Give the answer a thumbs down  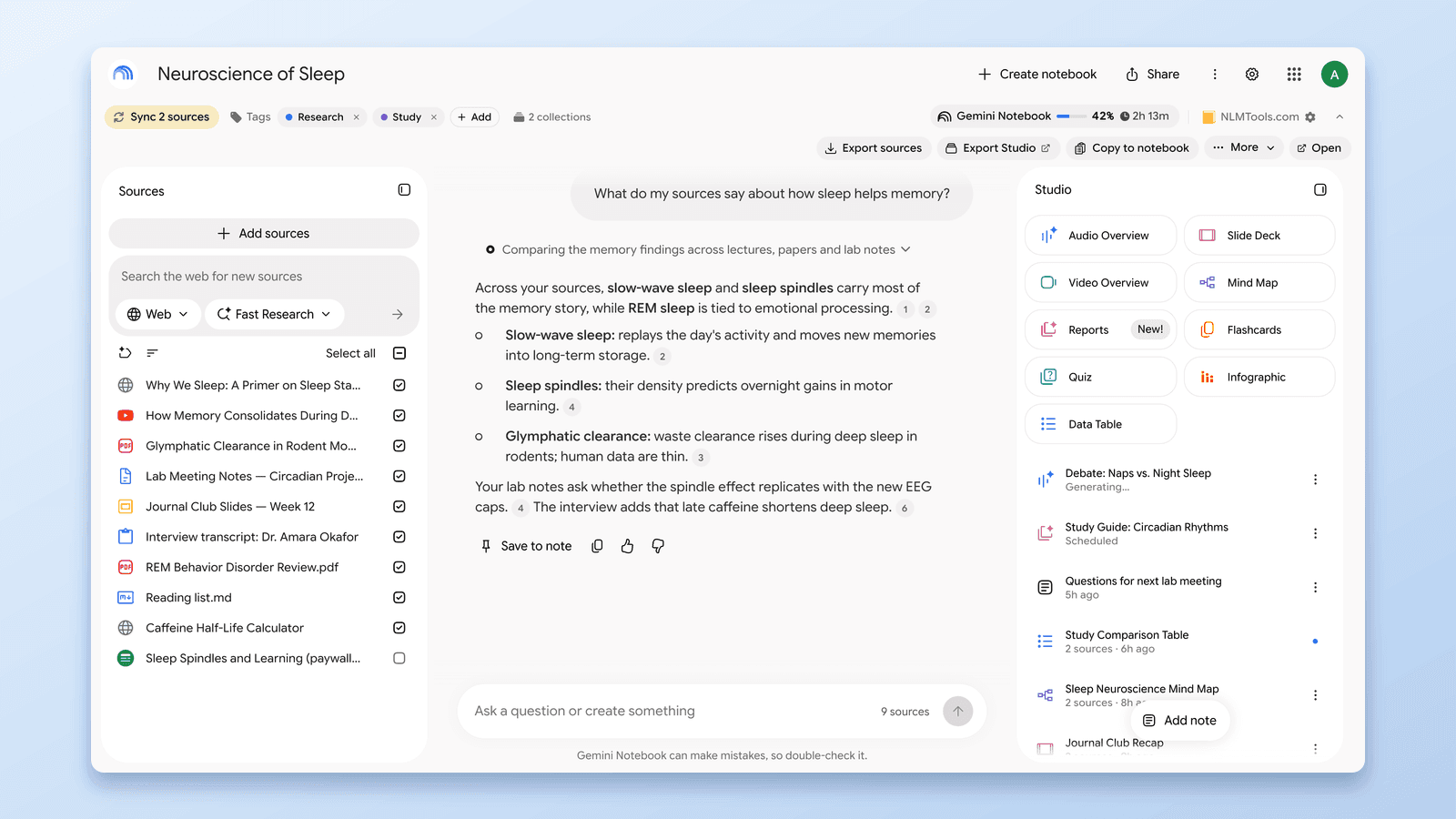(658, 546)
